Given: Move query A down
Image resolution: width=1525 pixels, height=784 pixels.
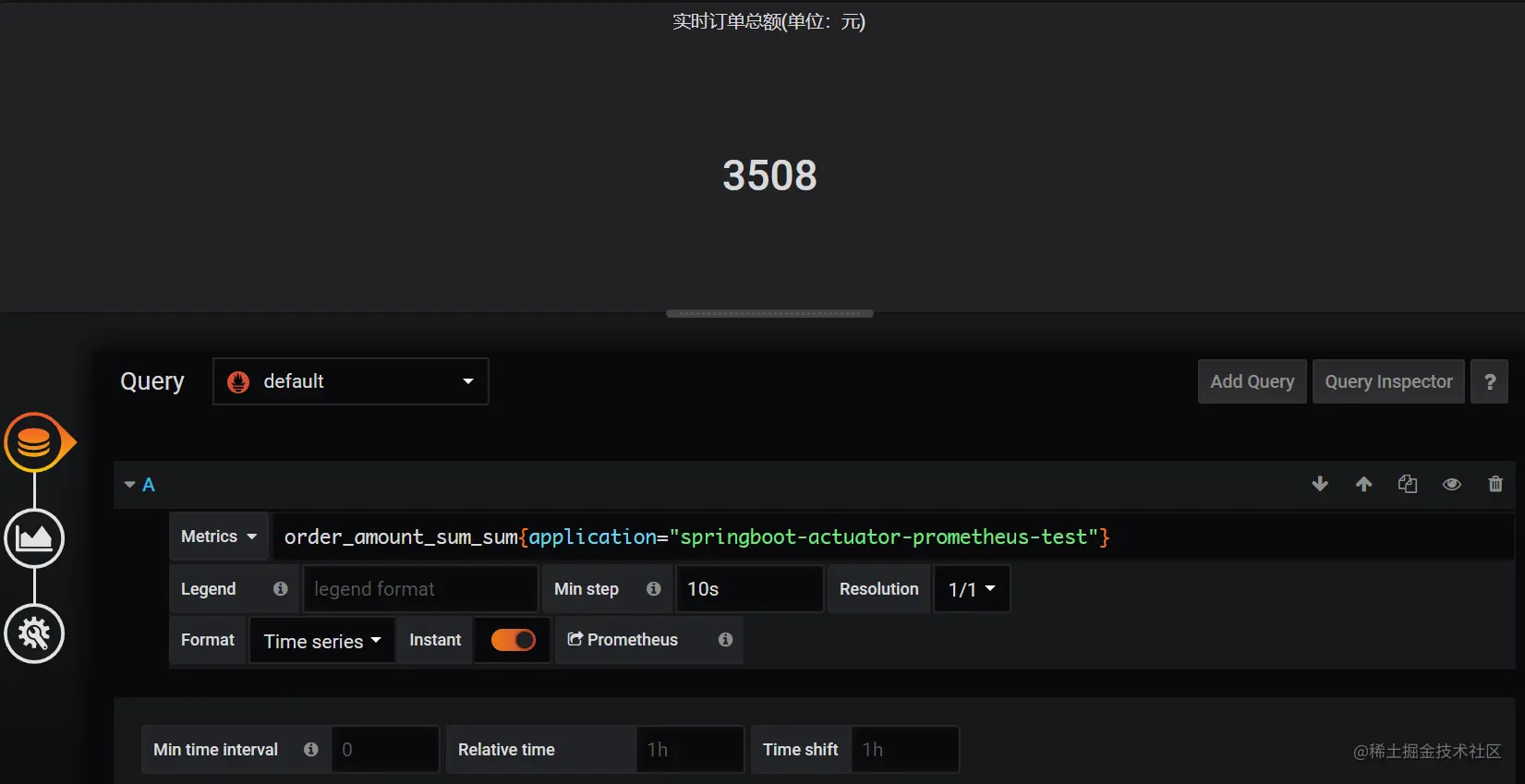Looking at the screenshot, I should click(1320, 484).
